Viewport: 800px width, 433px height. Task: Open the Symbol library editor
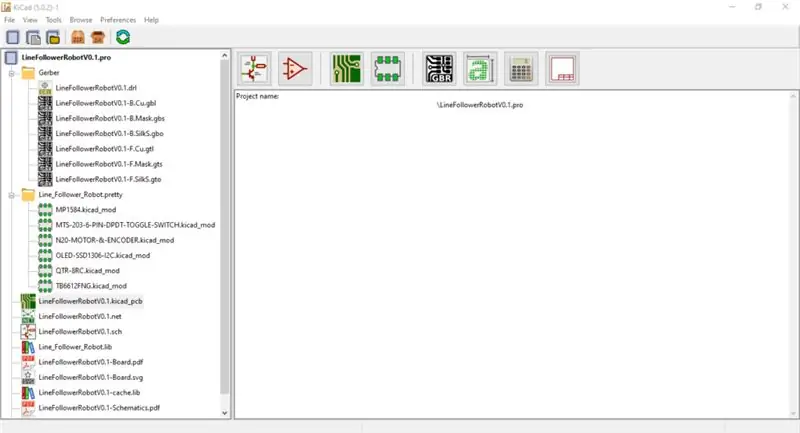pos(295,69)
